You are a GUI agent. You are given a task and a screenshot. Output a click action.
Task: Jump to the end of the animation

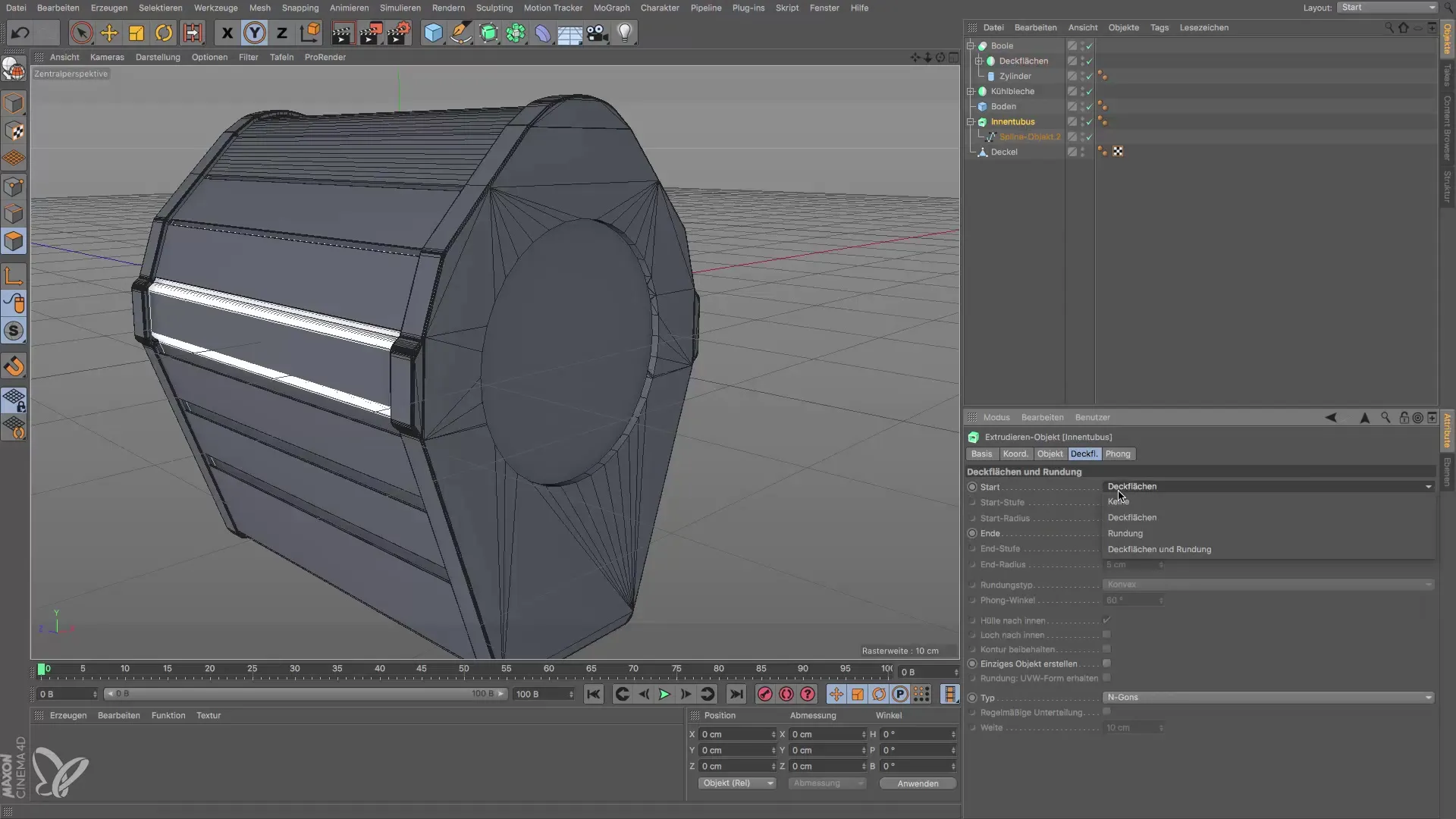736,694
